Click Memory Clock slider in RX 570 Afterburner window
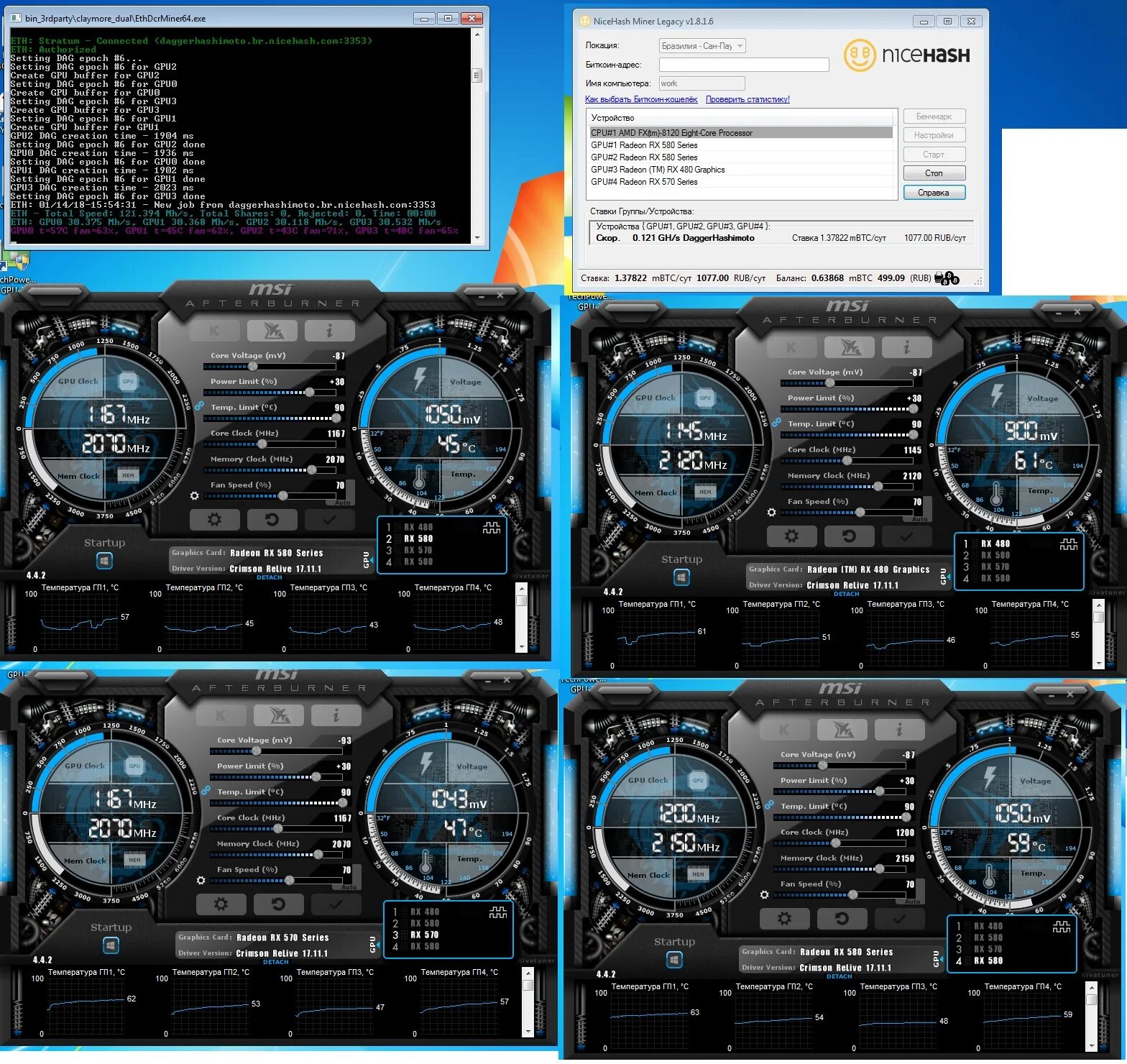 pyautogui.click(x=277, y=855)
